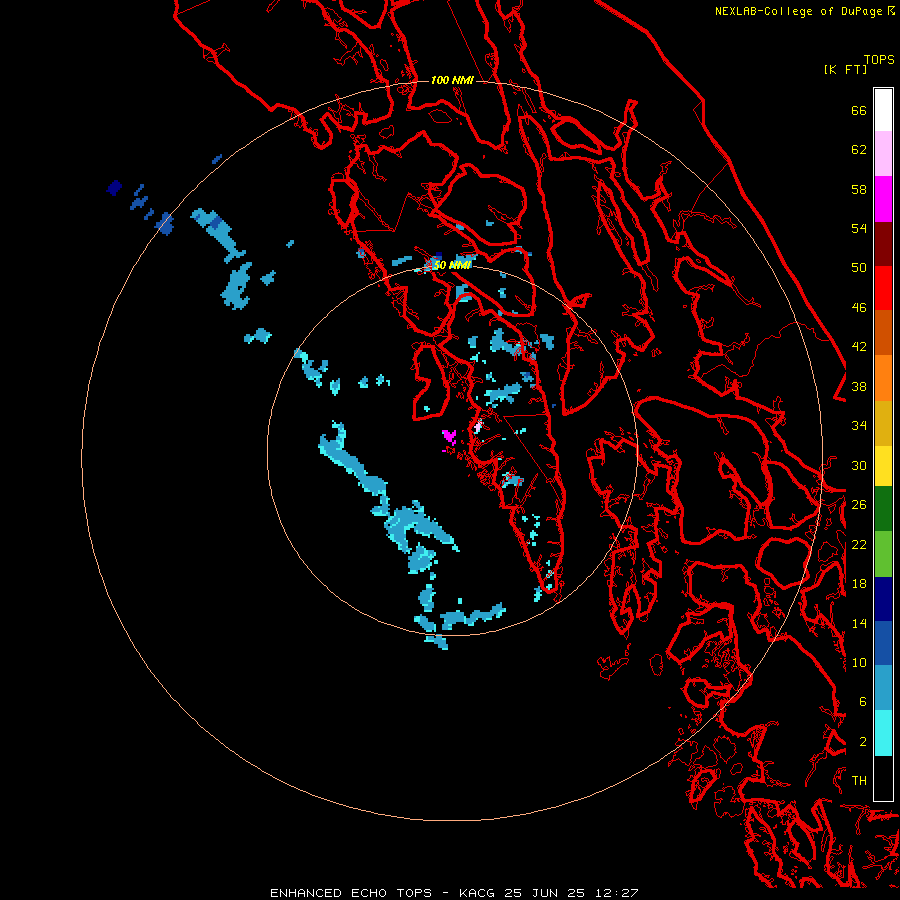Click the gold 34 kft legend swatch
Viewport: 900px width, 900px height.
883,422
